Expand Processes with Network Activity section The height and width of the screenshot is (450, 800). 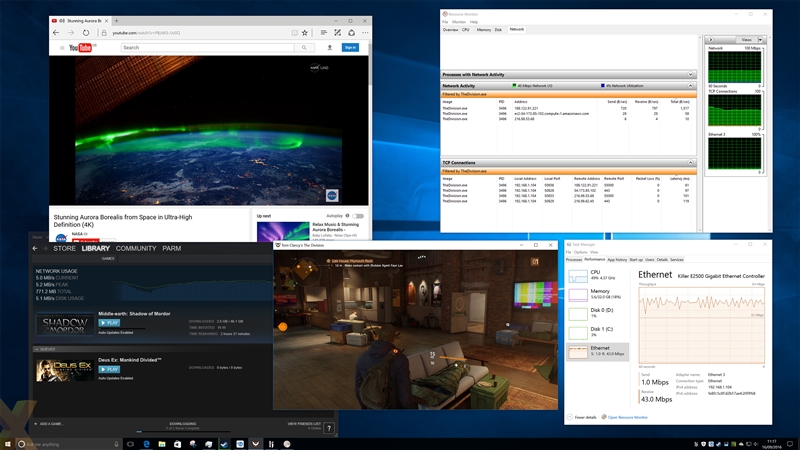point(690,74)
